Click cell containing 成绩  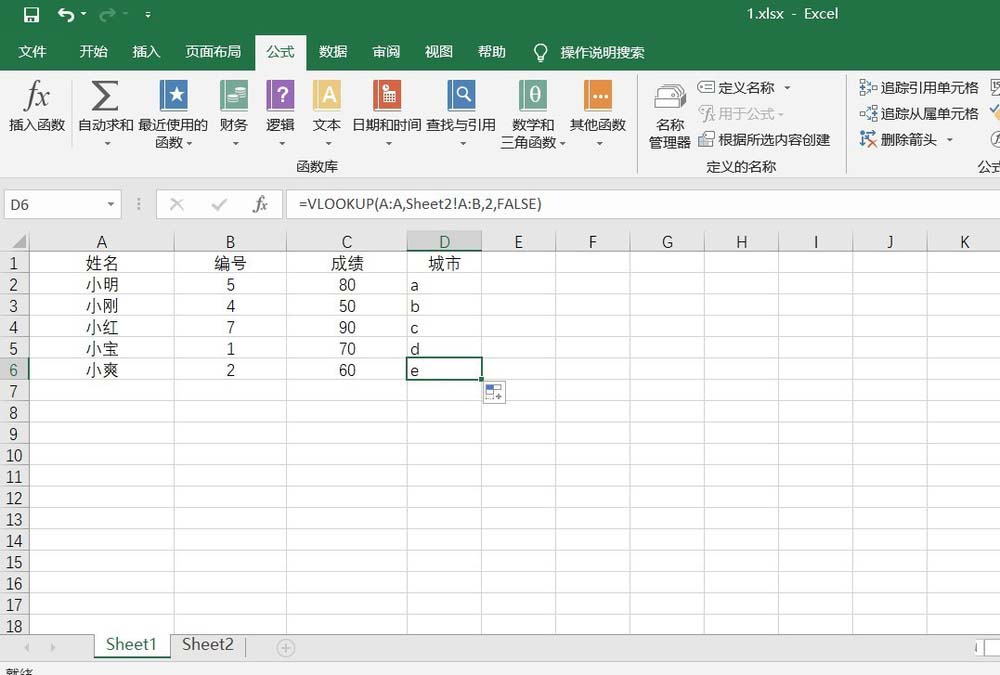click(x=347, y=263)
